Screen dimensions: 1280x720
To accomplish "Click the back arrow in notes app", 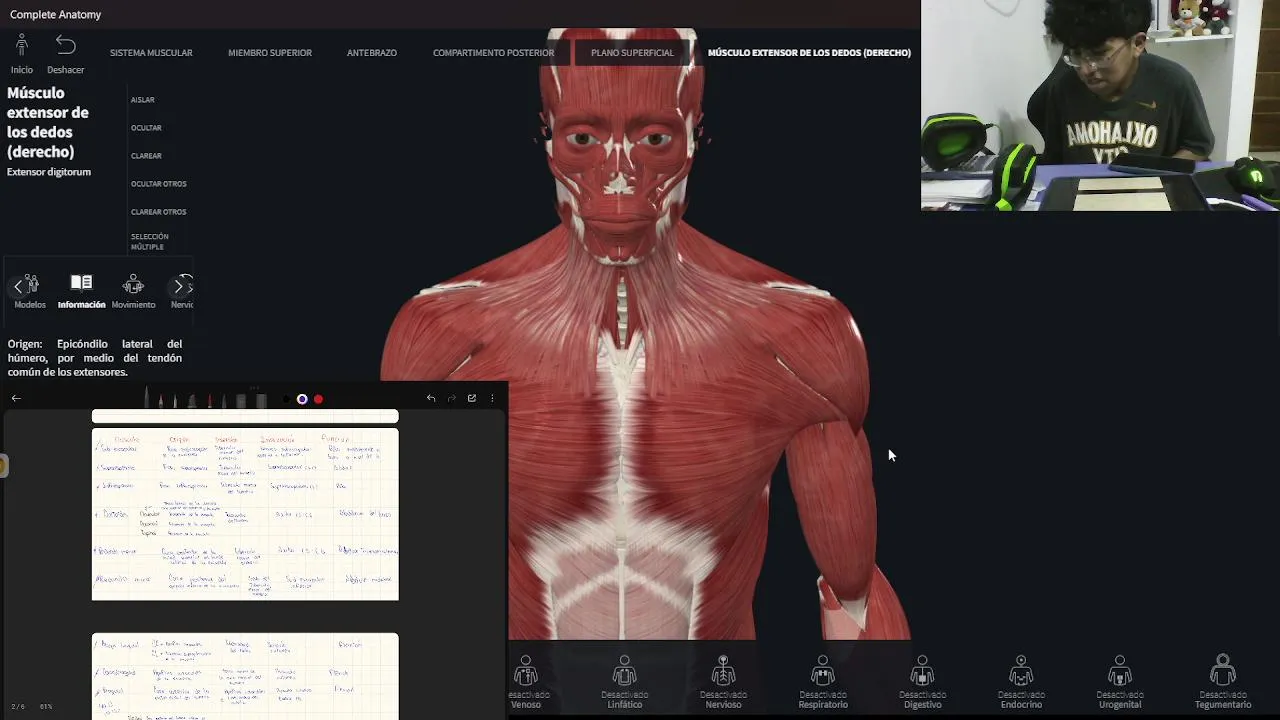I will tap(16, 398).
